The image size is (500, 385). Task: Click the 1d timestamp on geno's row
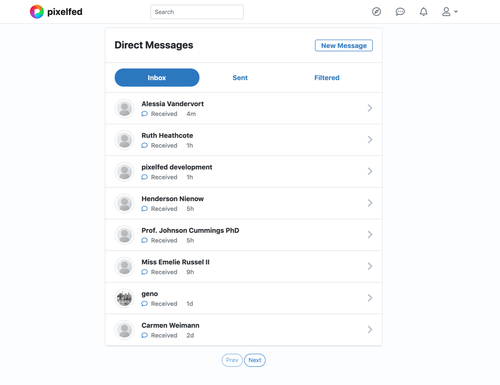click(x=190, y=304)
